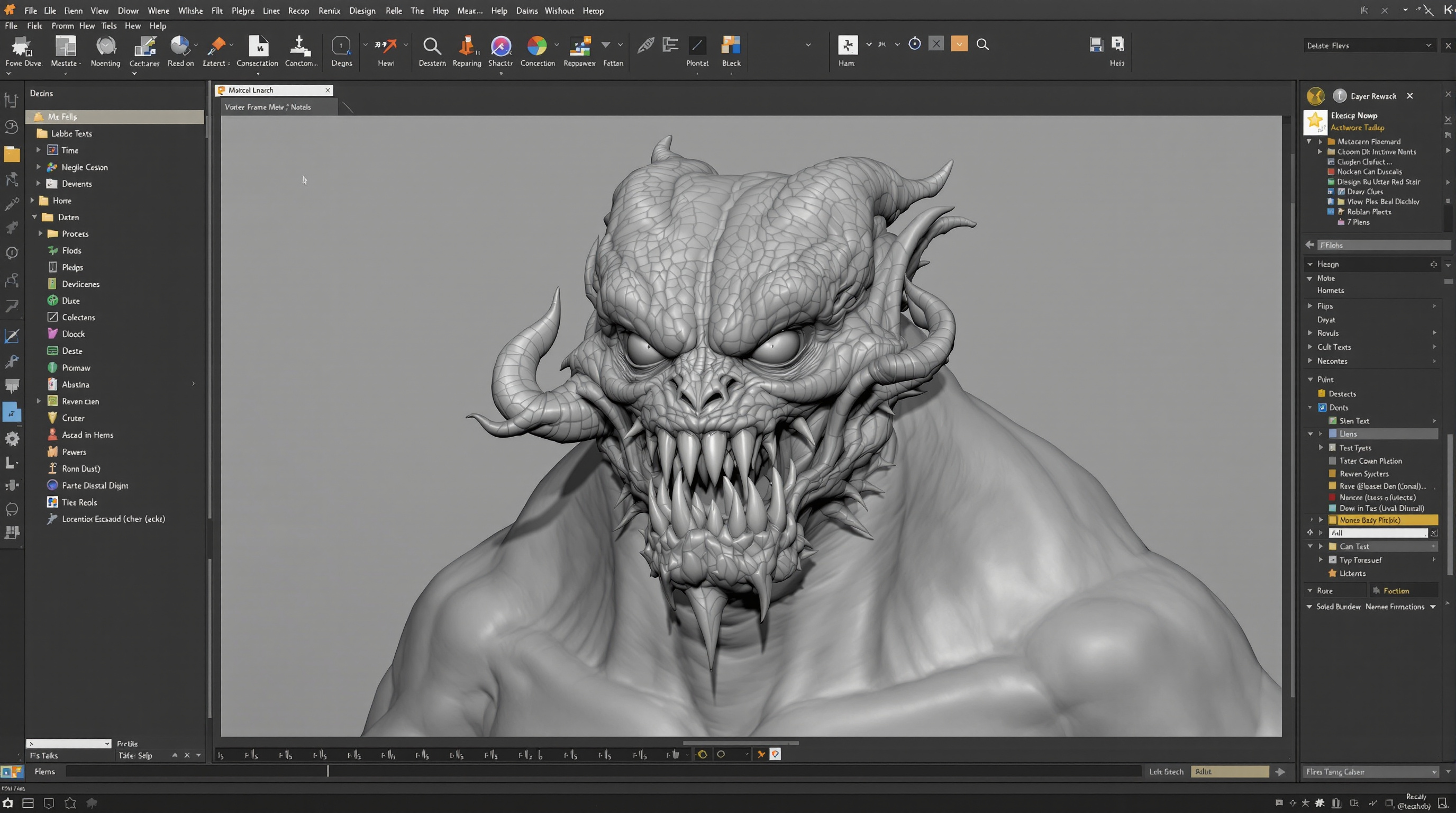Open the Shactts tool in toolbar

501,46
